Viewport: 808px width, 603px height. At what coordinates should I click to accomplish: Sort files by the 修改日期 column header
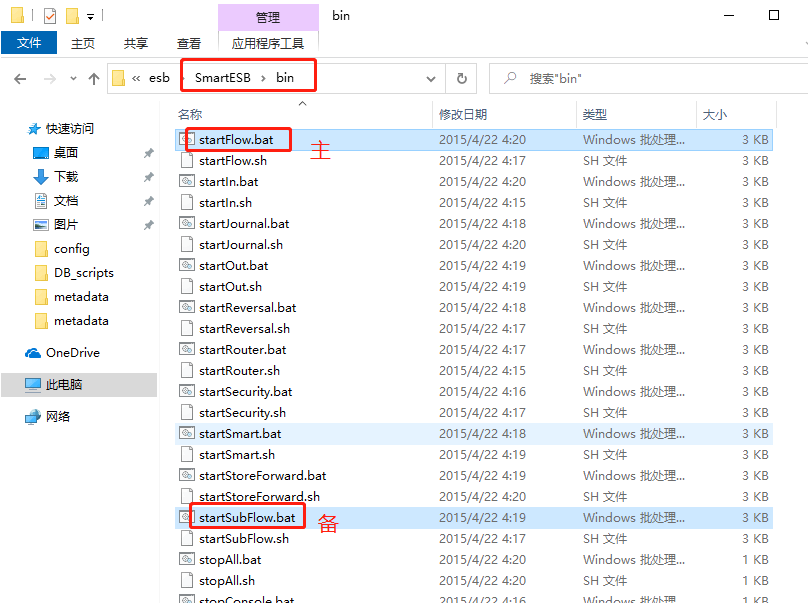463,115
